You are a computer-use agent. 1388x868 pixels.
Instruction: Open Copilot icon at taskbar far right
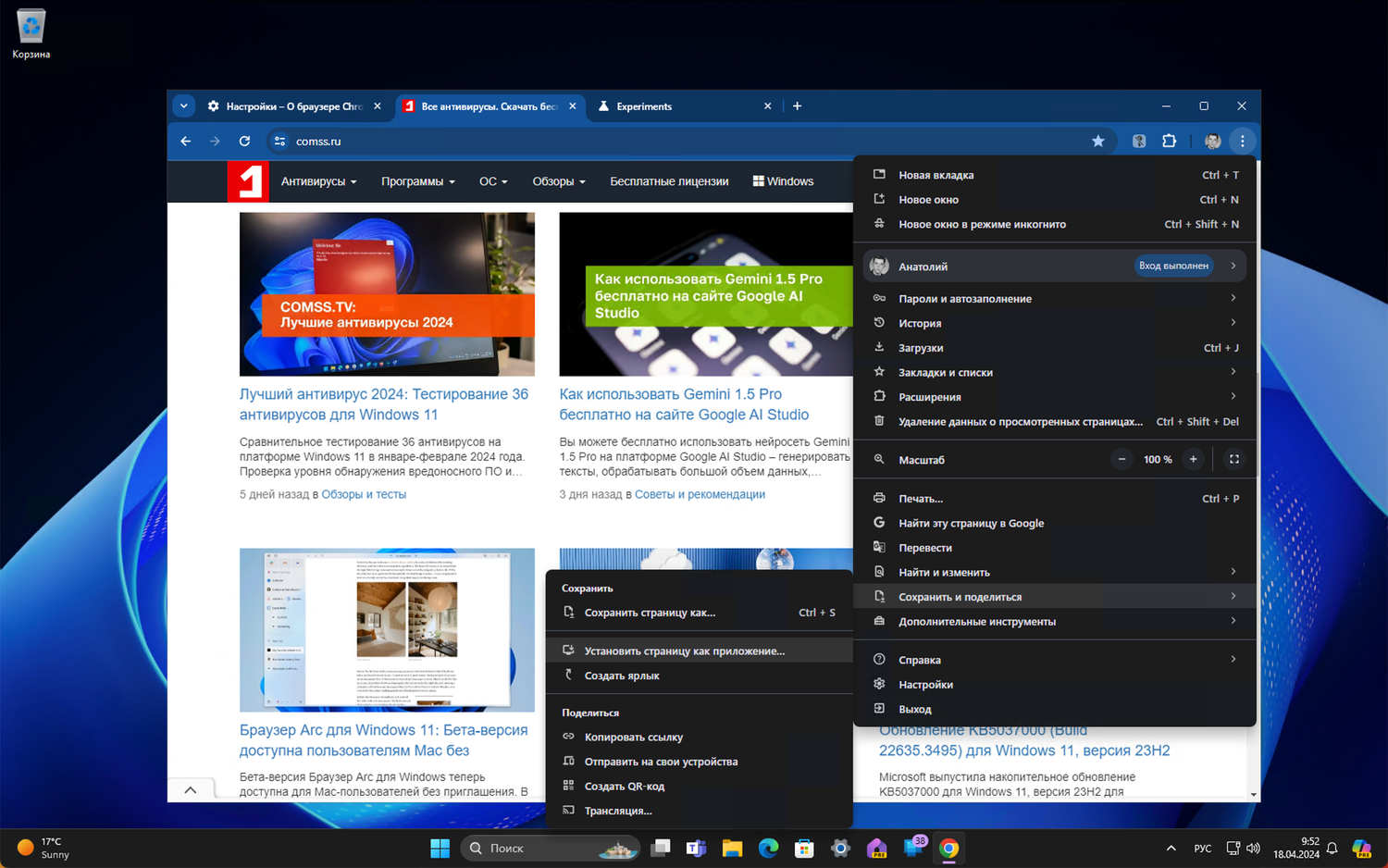pyautogui.click(x=1361, y=848)
